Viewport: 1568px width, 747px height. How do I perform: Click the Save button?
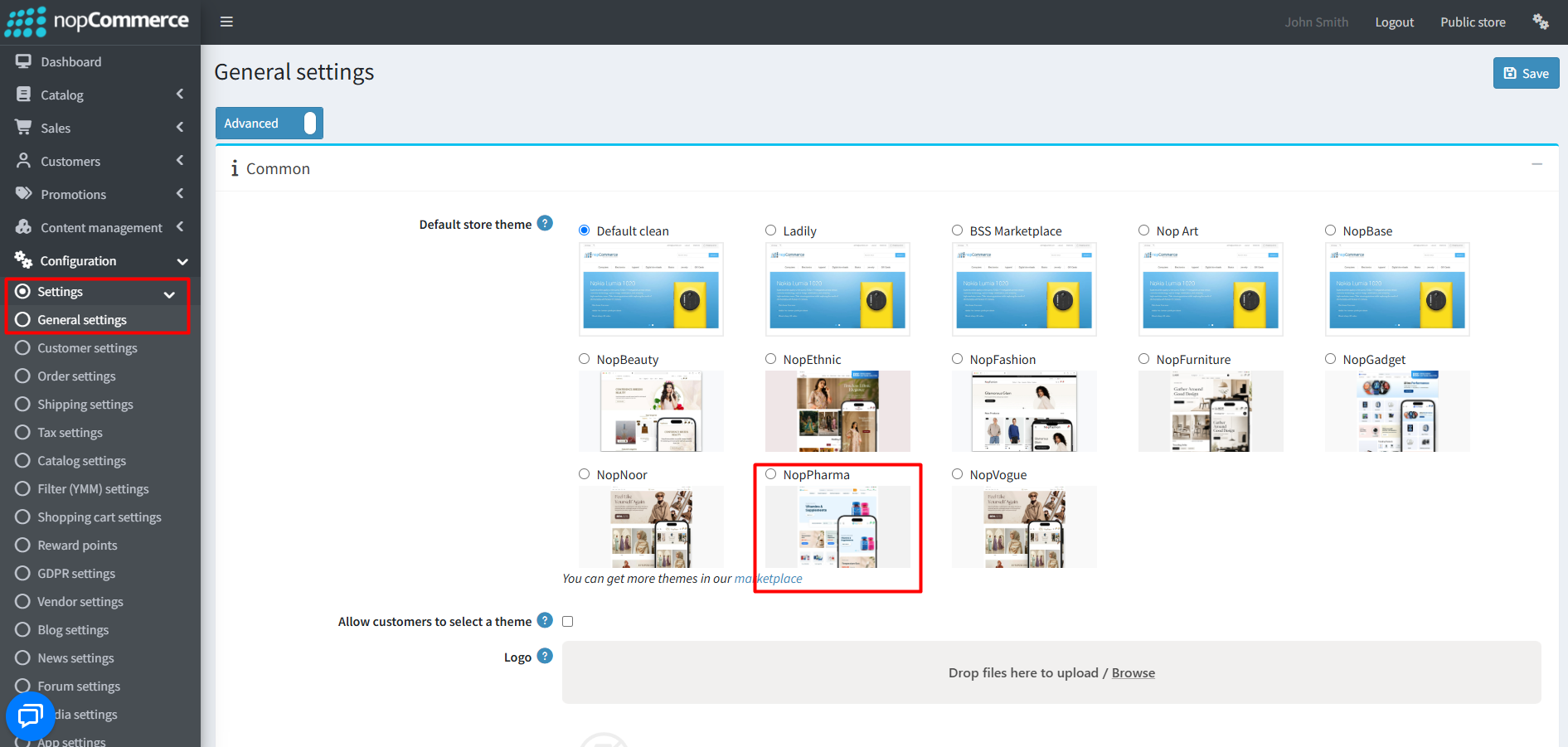[1527, 73]
